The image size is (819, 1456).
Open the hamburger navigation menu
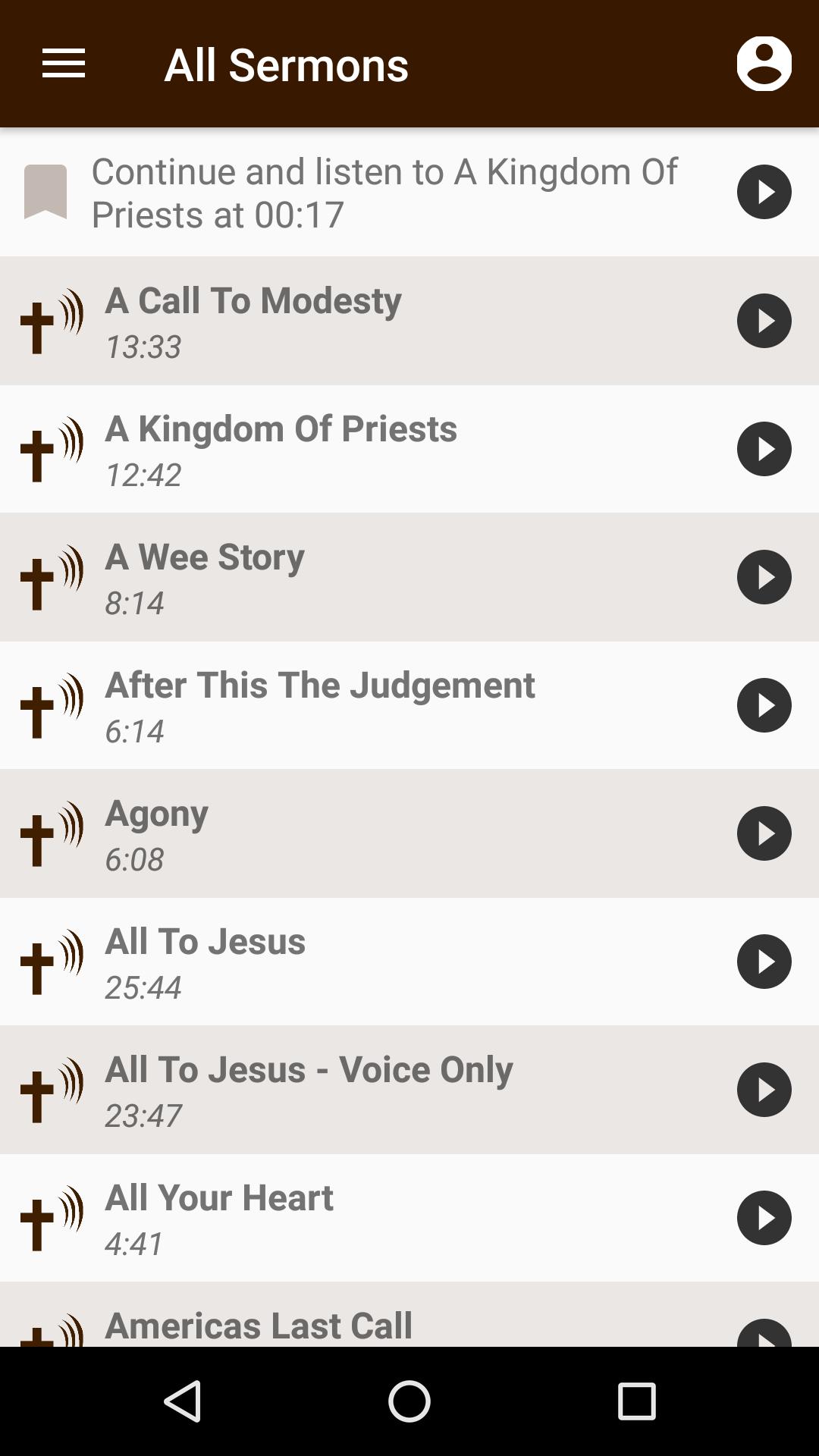click(64, 64)
